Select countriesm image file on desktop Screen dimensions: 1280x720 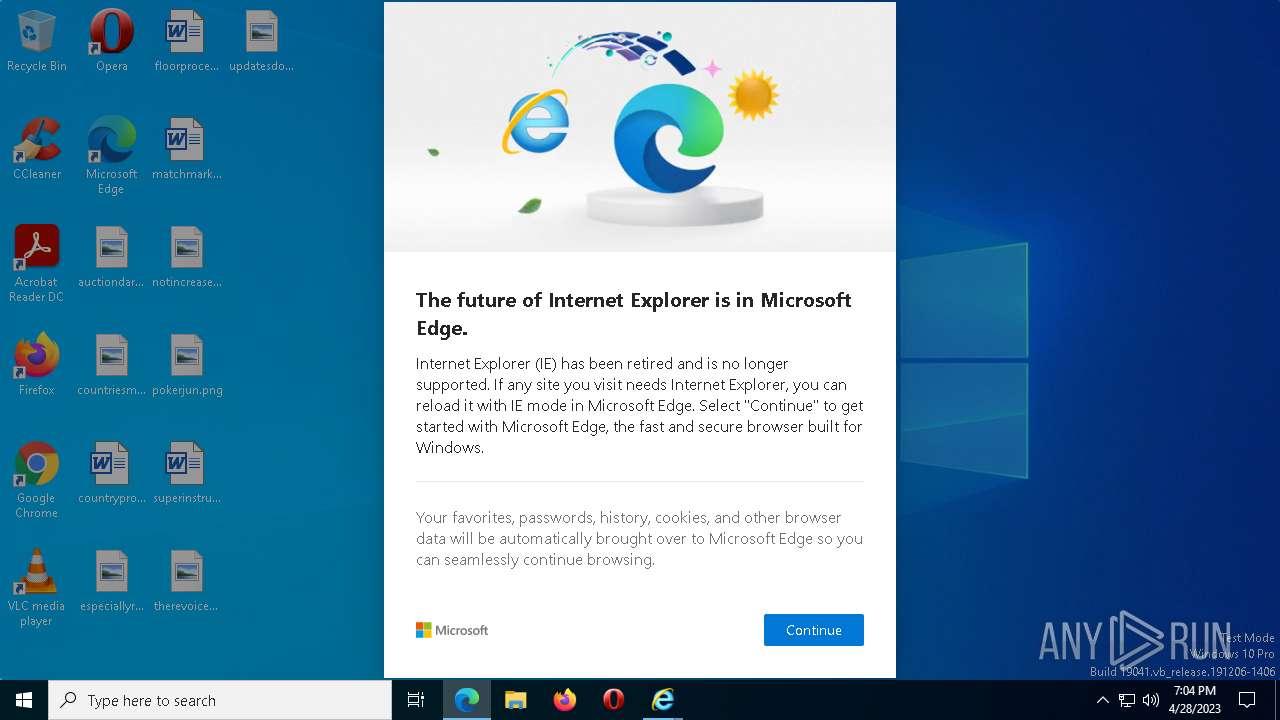click(x=112, y=365)
